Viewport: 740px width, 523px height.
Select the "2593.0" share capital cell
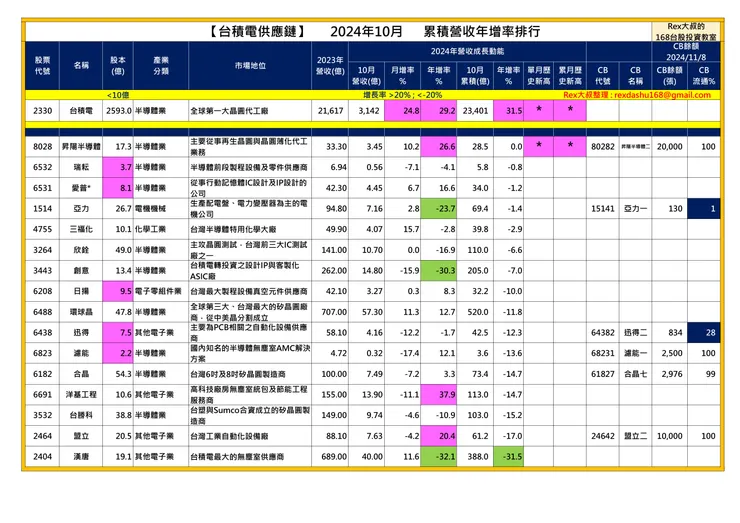click(118, 111)
